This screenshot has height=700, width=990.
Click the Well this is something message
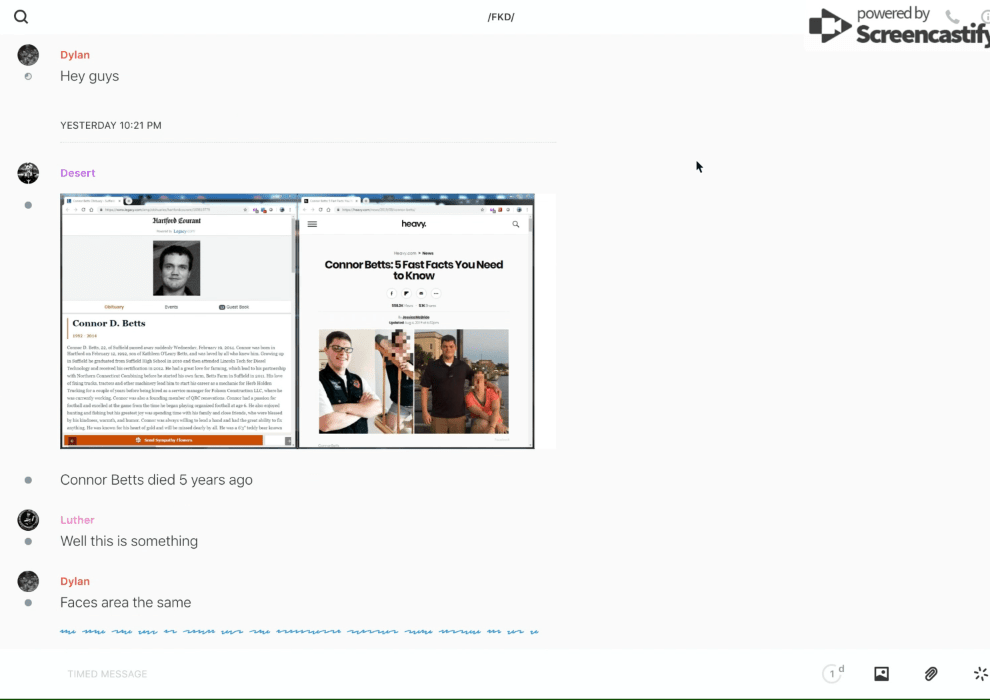tap(129, 541)
